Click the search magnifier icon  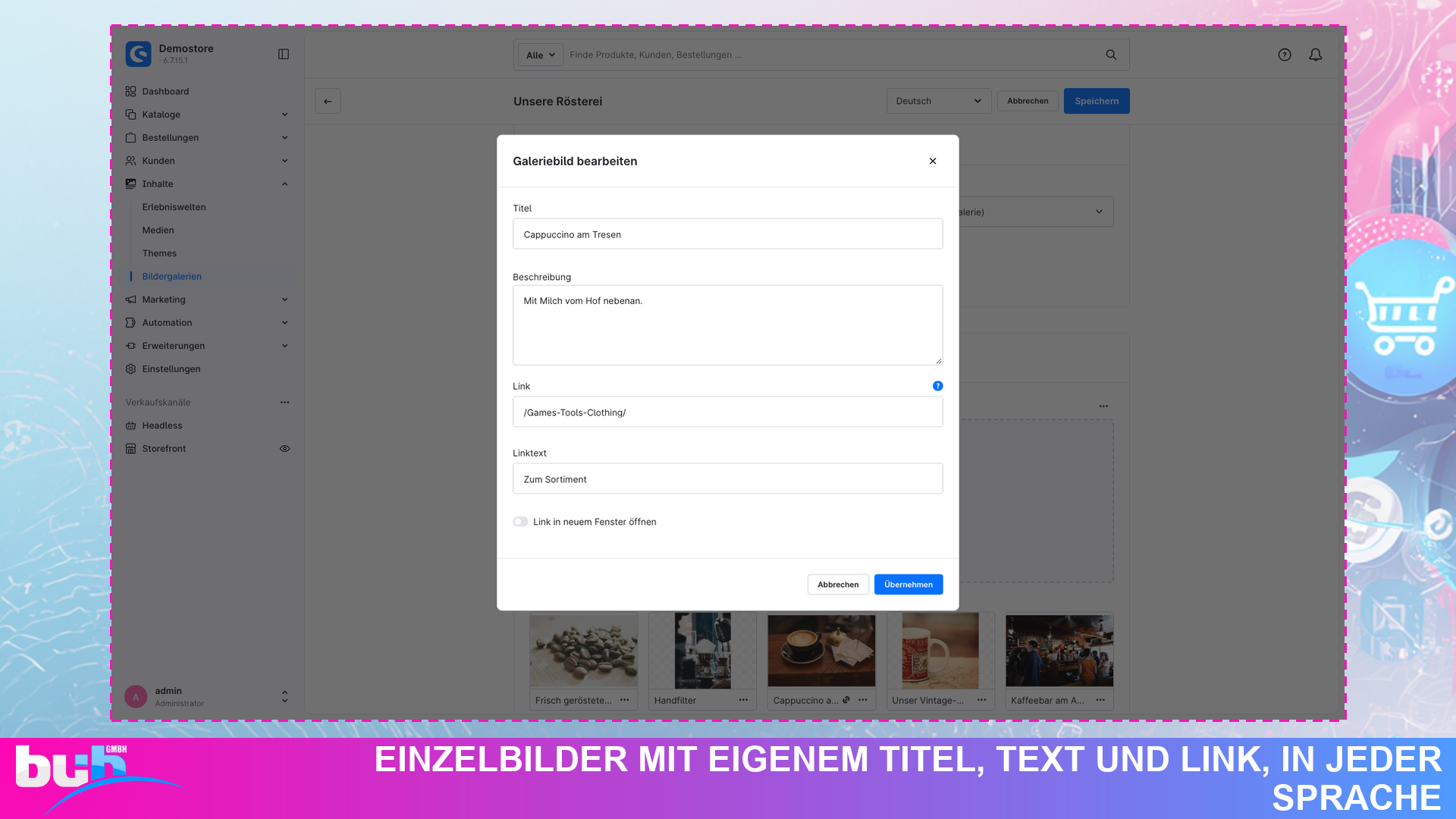1111,55
